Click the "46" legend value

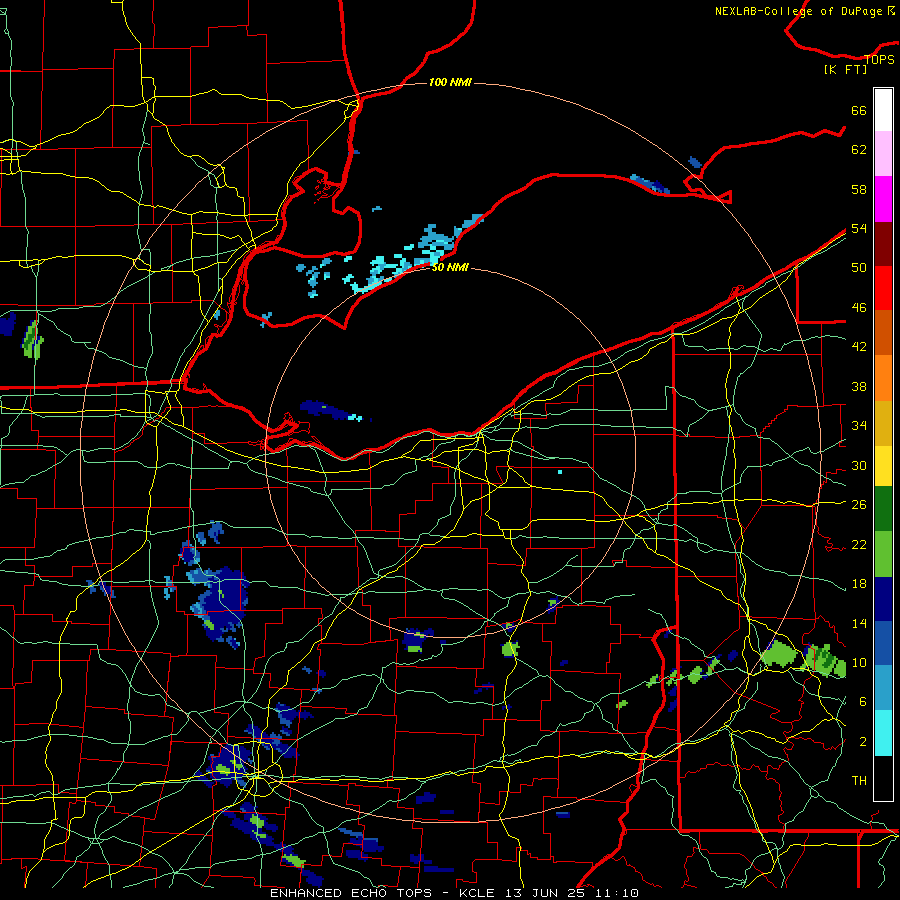(x=859, y=308)
